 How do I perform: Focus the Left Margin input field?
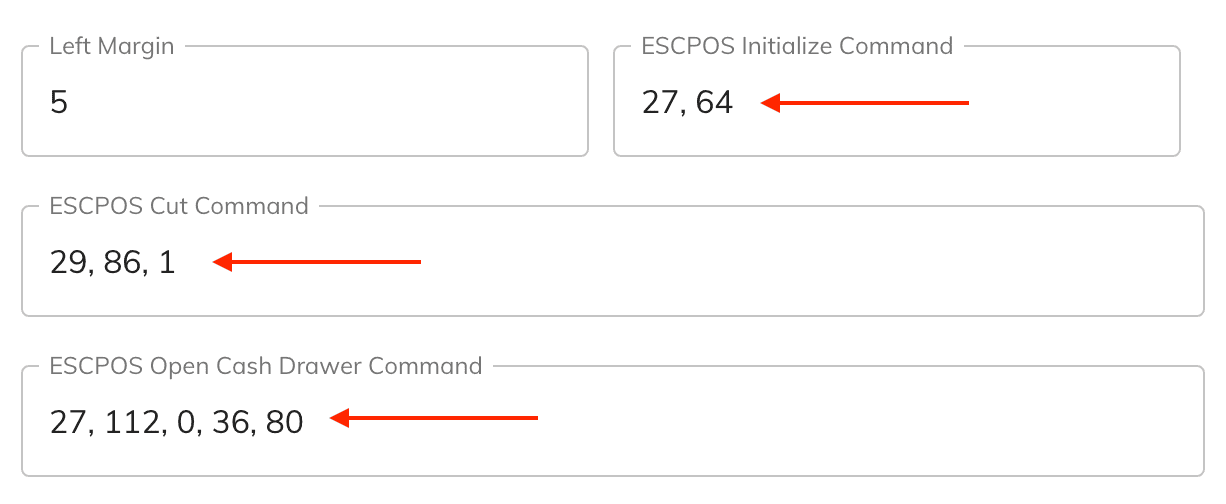pyautogui.click(x=305, y=101)
